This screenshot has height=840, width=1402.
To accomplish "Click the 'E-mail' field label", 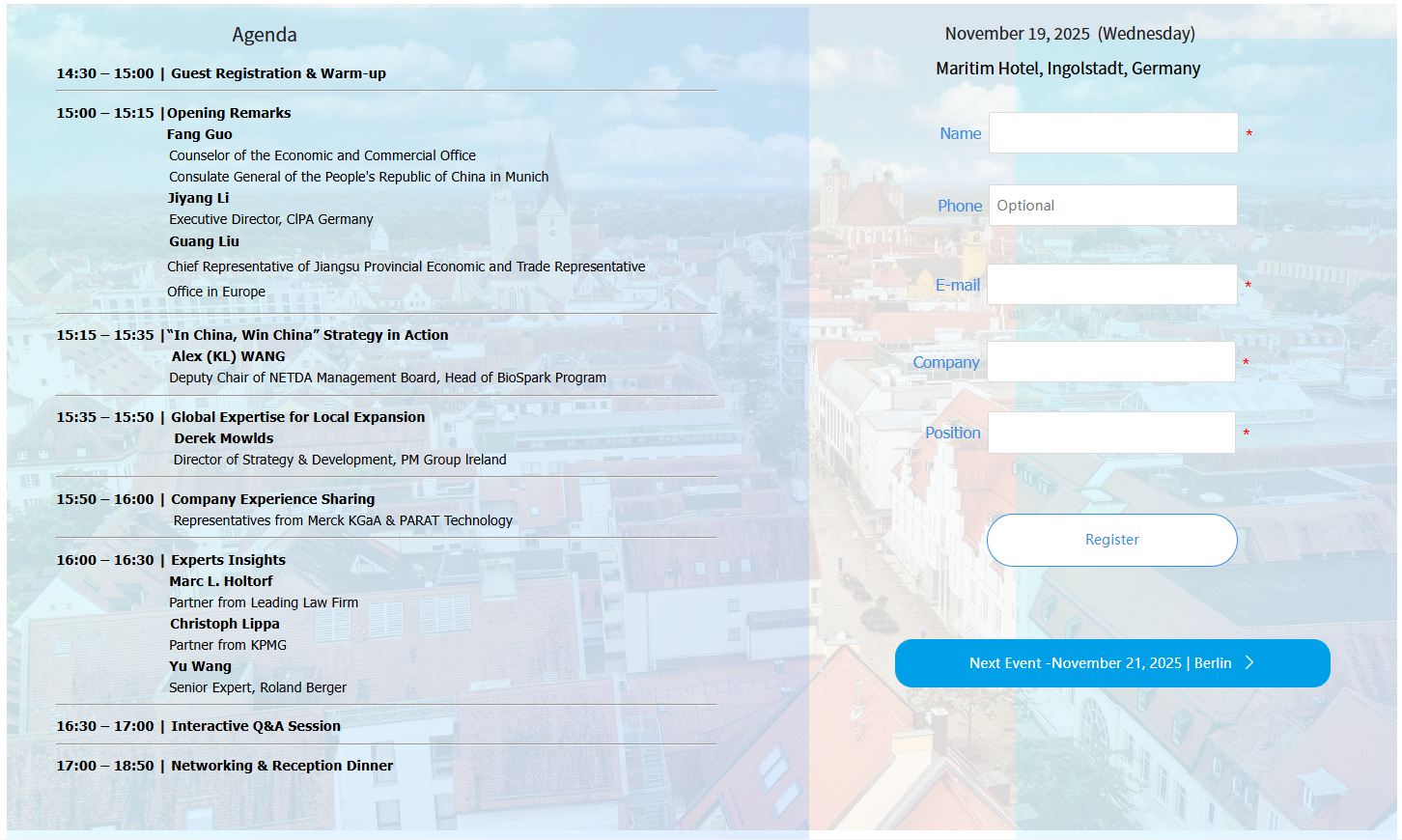I will [958, 285].
